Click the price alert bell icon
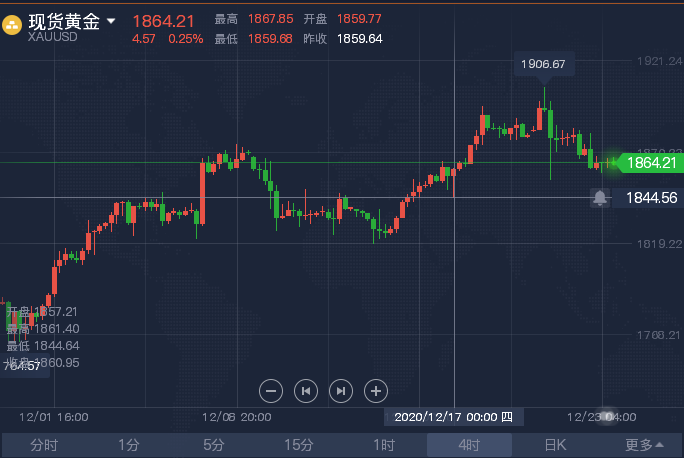The height and width of the screenshot is (458, 684). click(x=600, y=198)
